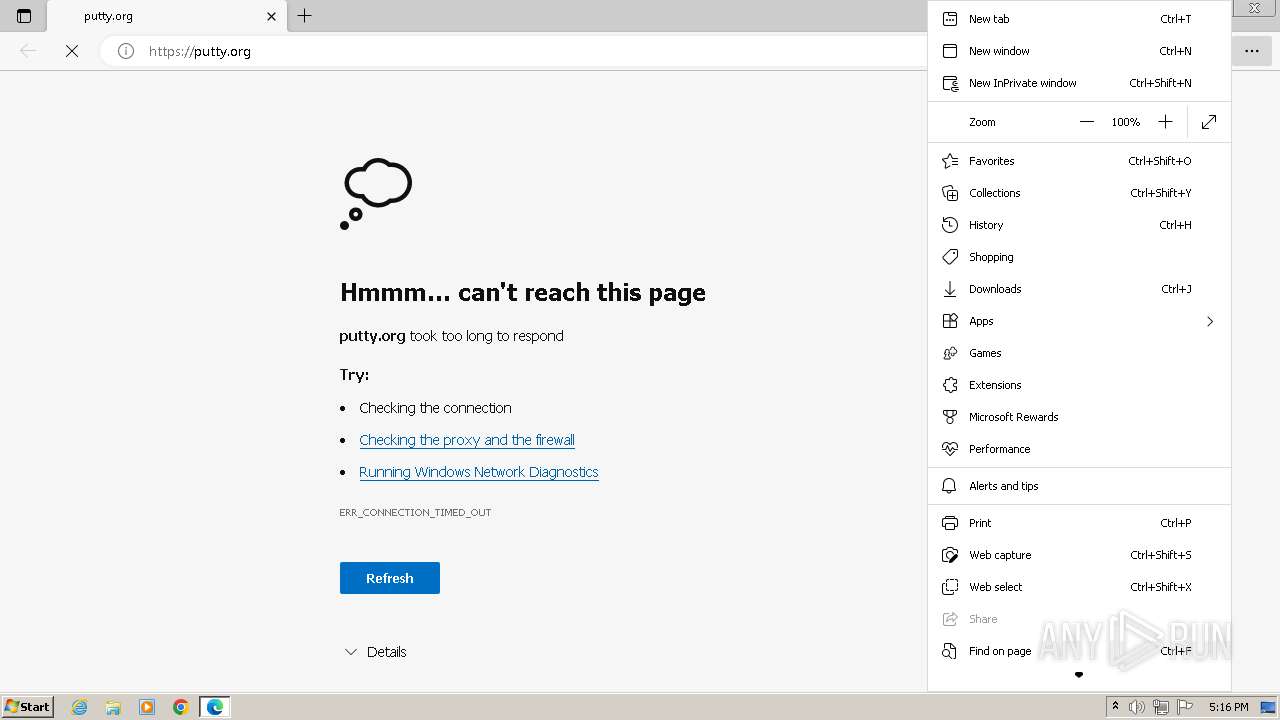
Task: Click the volume speaker tray icon
Action: pyautogui.click(x=1137, y=707)
